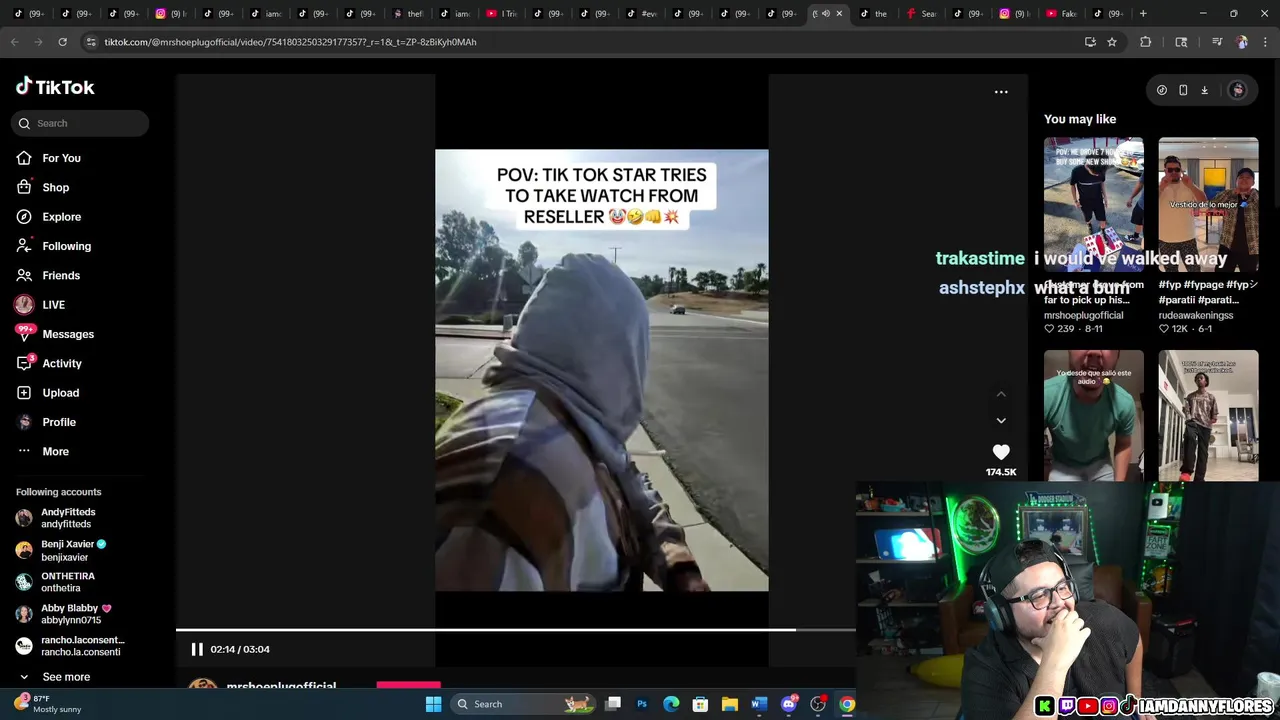Click the address bar URL

[290, 42]
